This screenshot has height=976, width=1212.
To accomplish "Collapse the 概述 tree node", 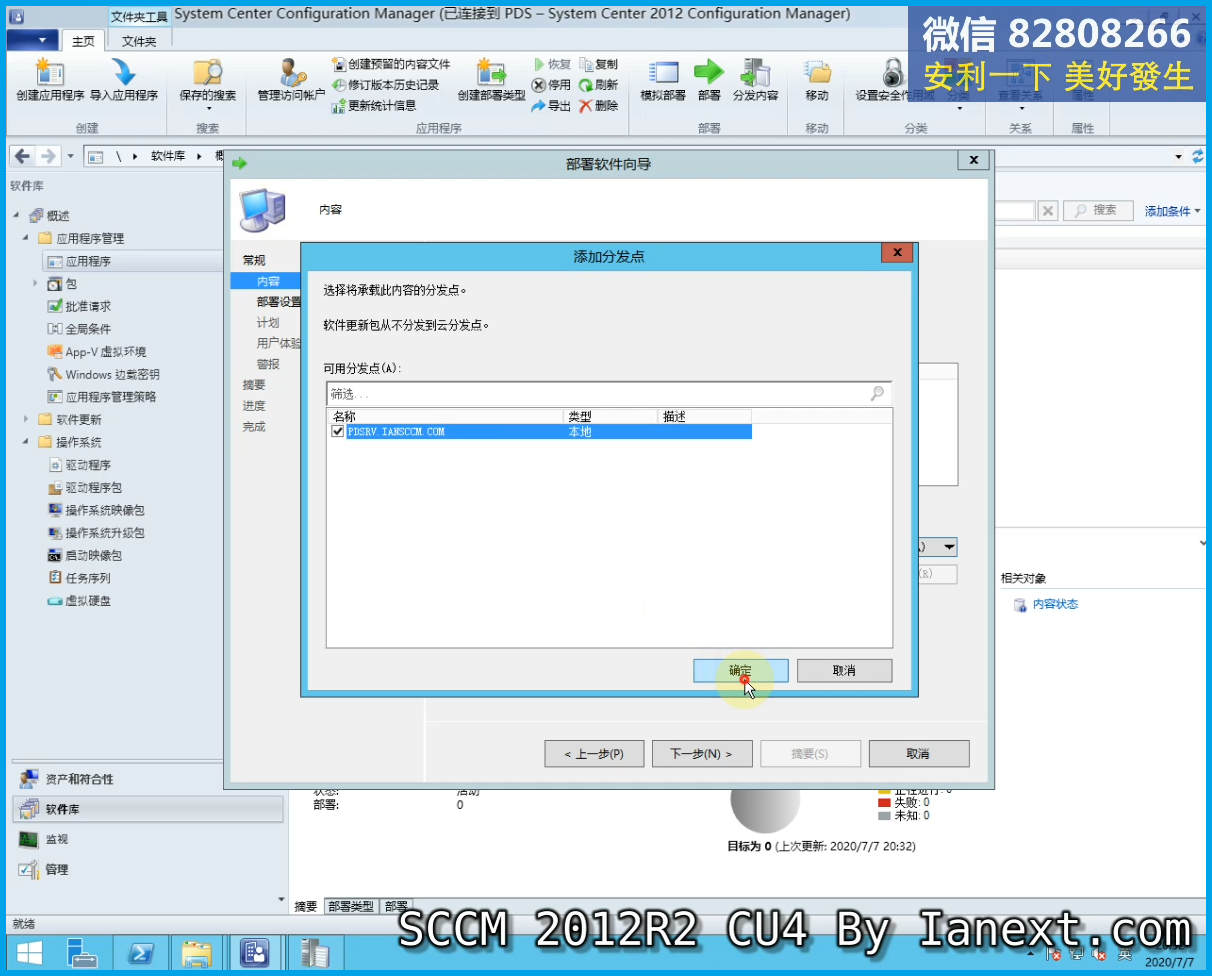I will [x=16, y=216].
